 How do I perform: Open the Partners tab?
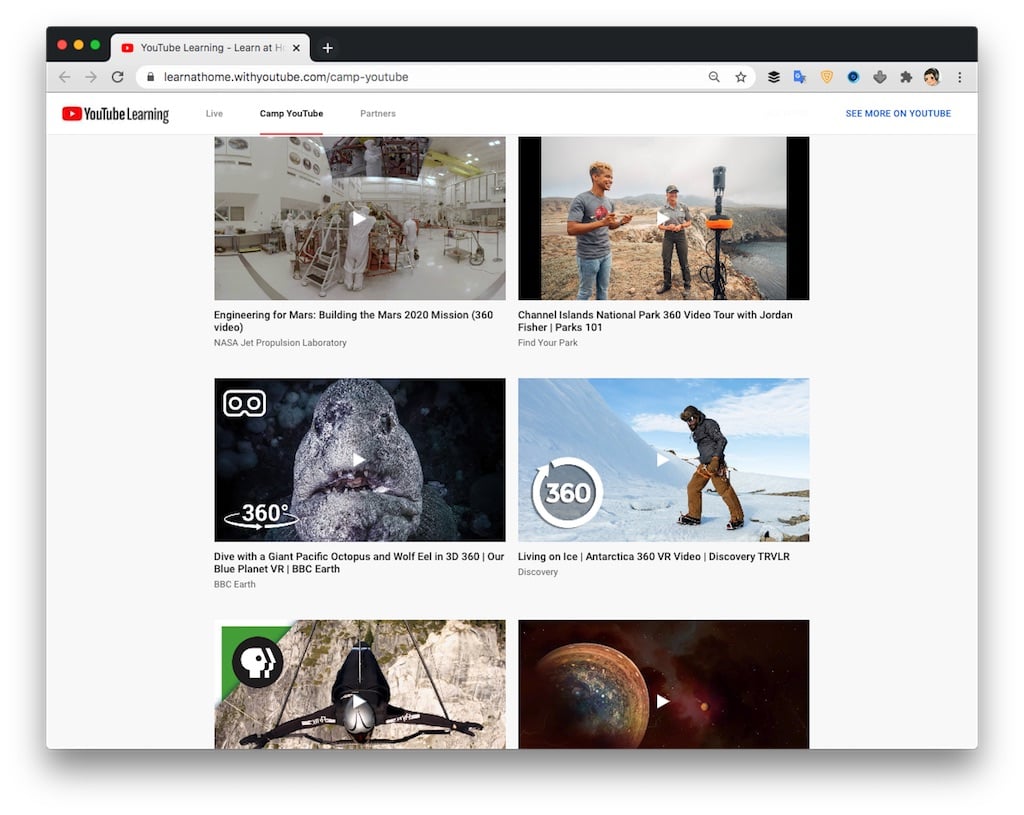pos(377,114)
